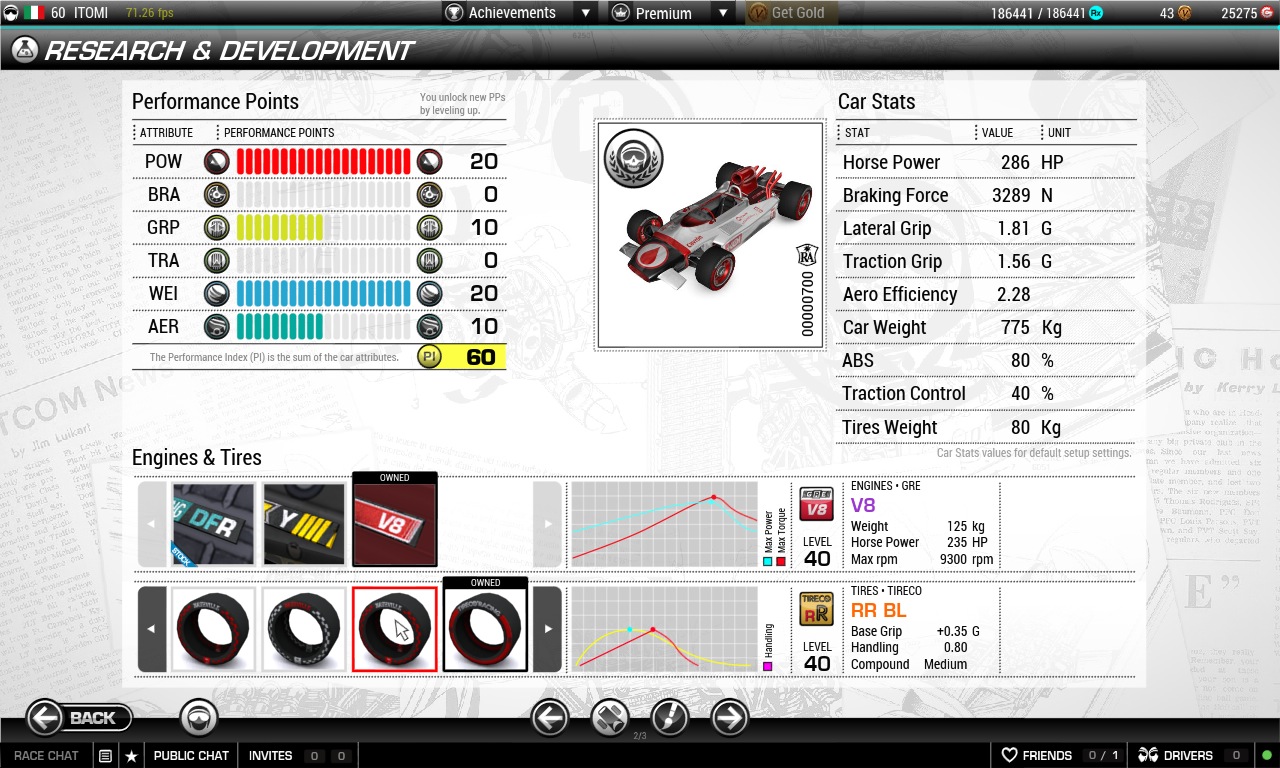The width and height of the screenshot is (1280, 768).
Task: Expand the Premium dropdown
Action: [x=722, y=13]
